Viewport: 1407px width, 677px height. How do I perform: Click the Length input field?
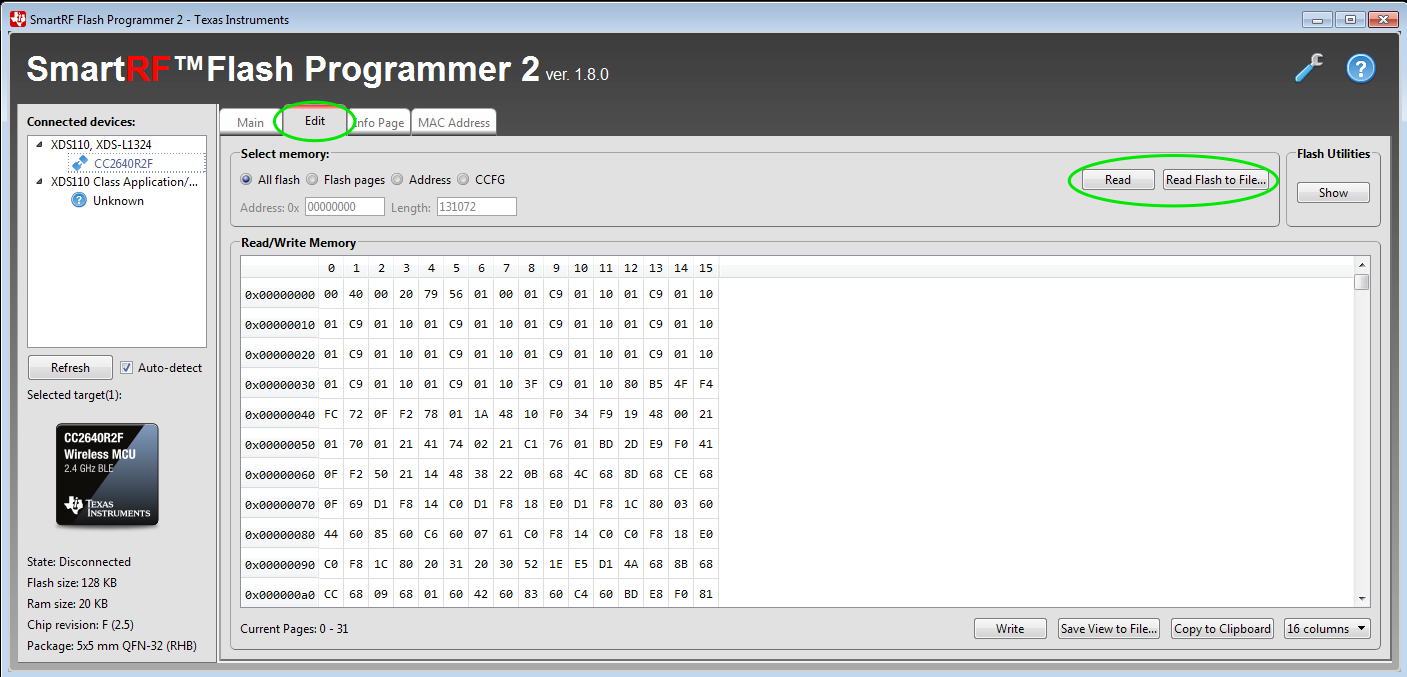point(476,207)
